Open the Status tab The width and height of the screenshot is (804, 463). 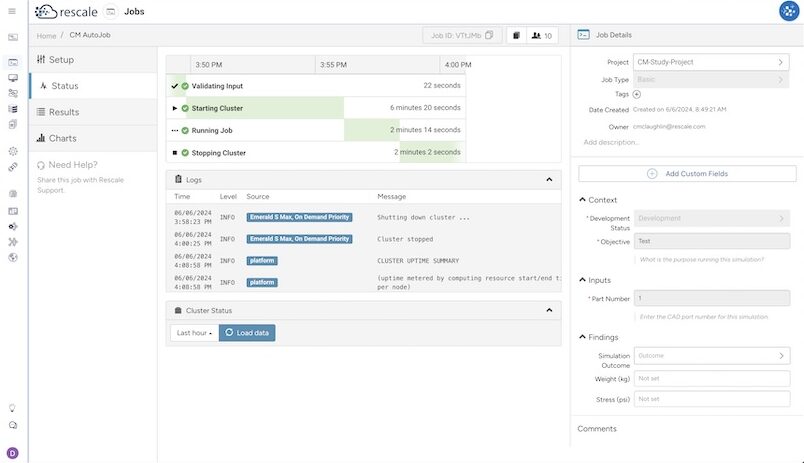(93, 86)
